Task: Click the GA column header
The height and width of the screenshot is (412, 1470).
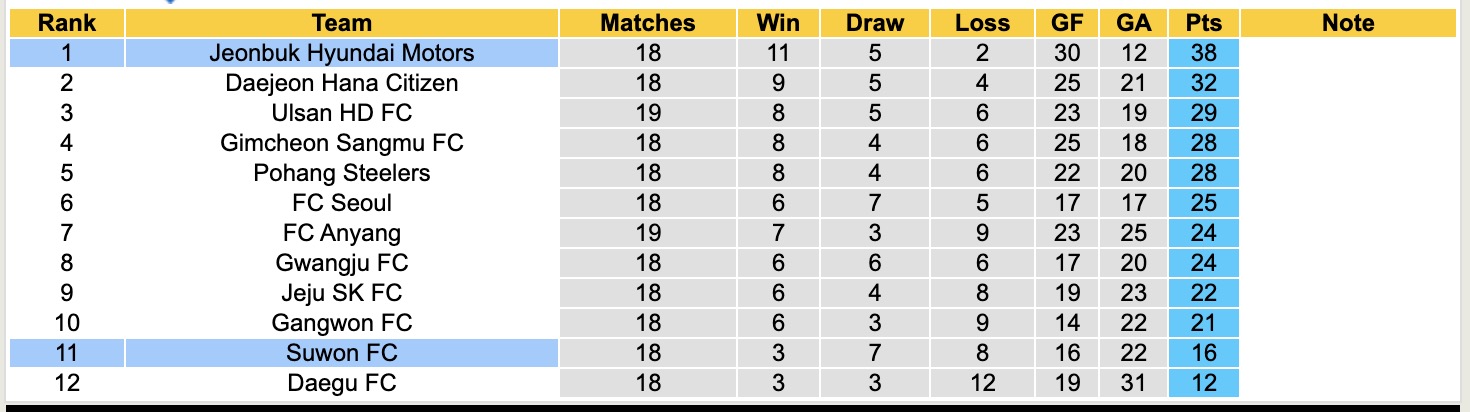Action: (x=1133, y=23)
